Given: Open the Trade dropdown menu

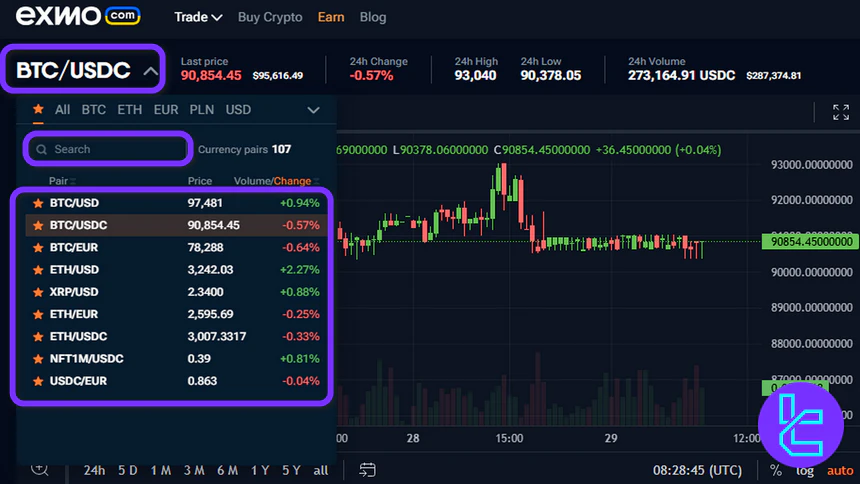Looking at the screenshot, I should [x=198, y=17].
